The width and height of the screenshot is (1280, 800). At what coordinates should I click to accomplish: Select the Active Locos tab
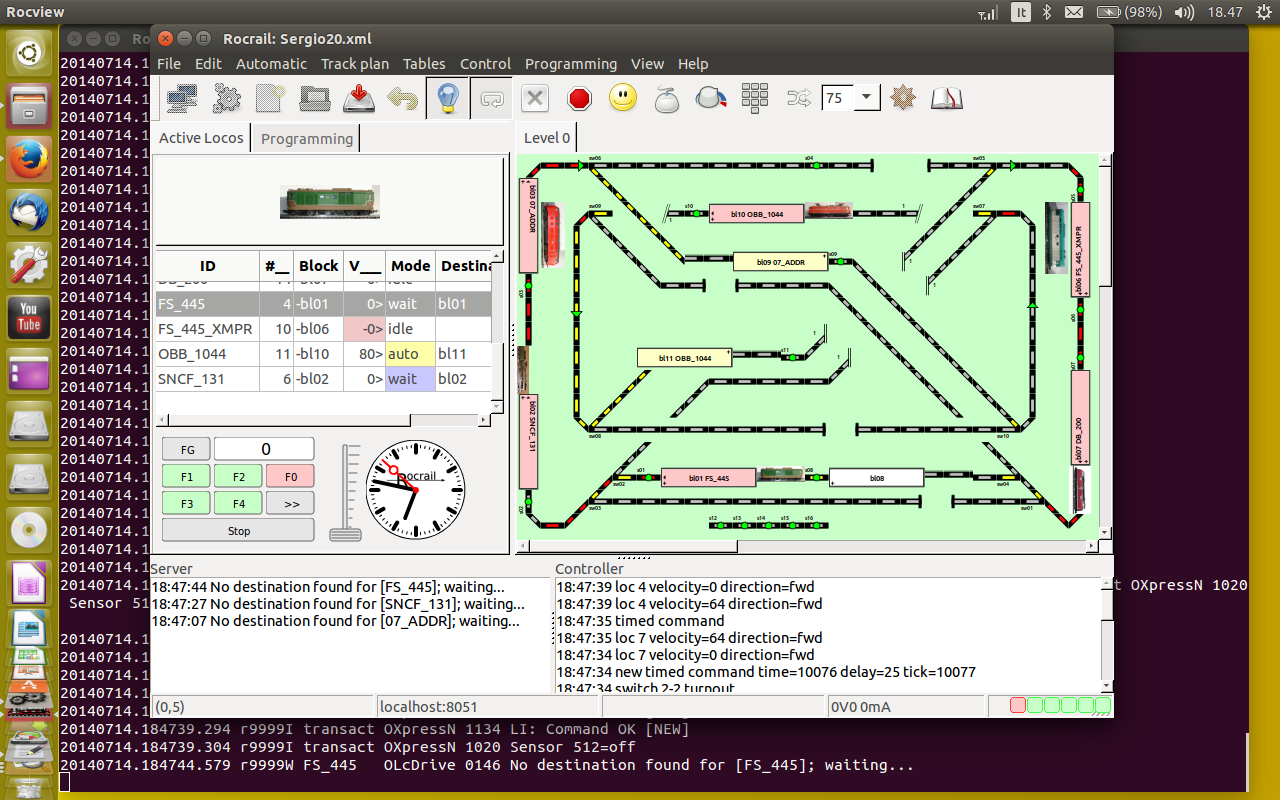point(201,137)
